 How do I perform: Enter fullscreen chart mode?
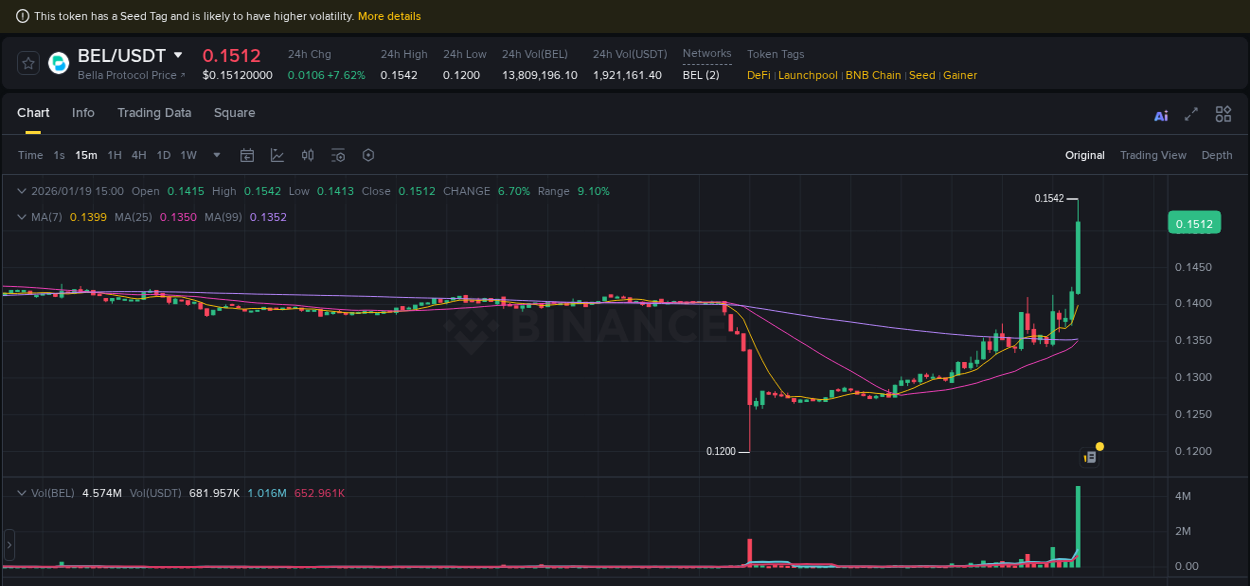(1190, 114)
